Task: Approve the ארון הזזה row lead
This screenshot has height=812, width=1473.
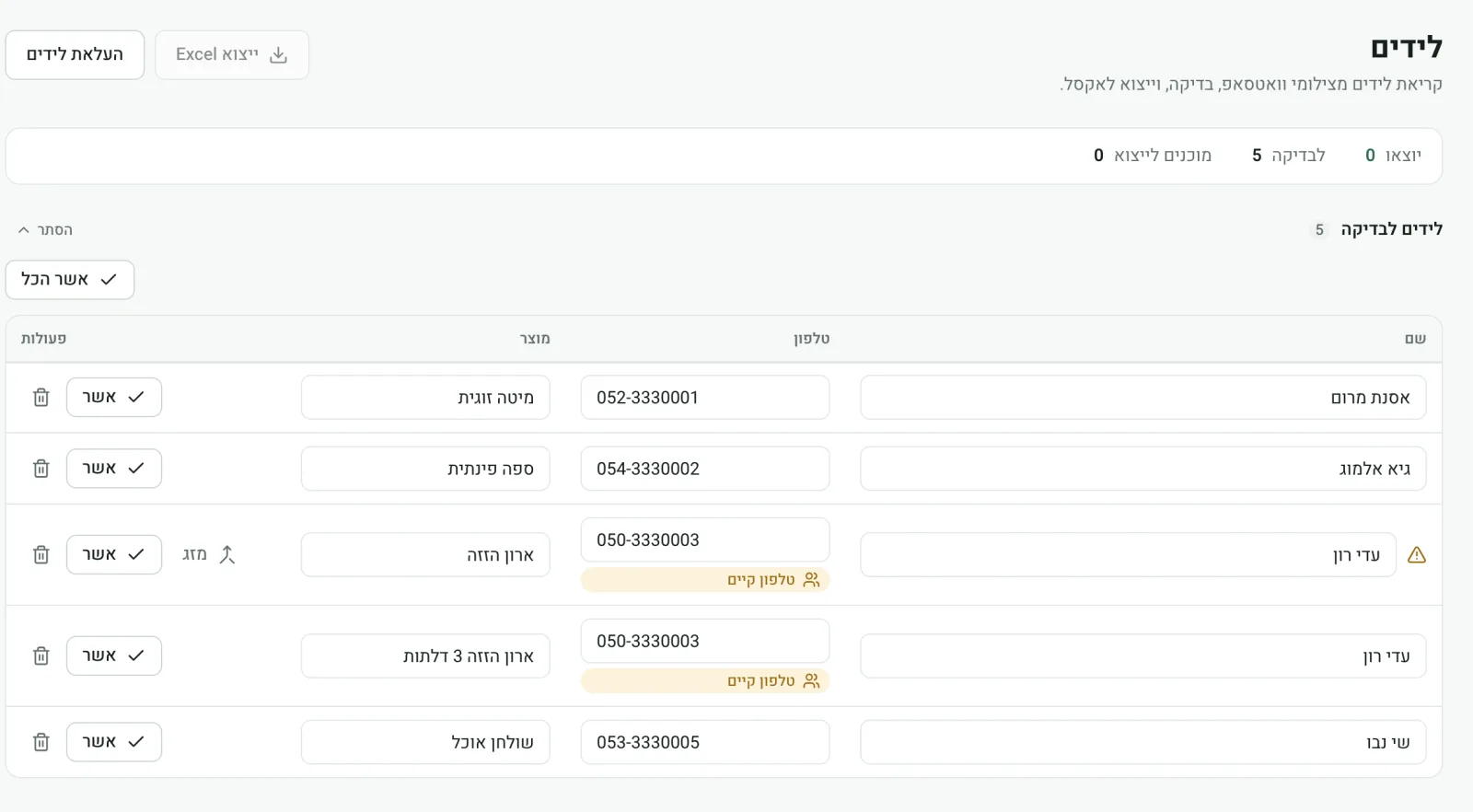Action: click(x=114, y=554)
